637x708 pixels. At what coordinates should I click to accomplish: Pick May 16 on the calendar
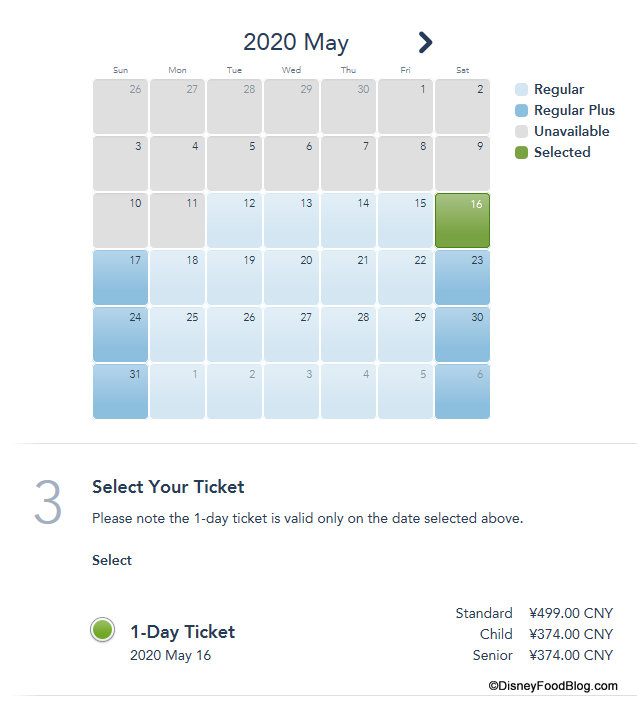(463, 220)
